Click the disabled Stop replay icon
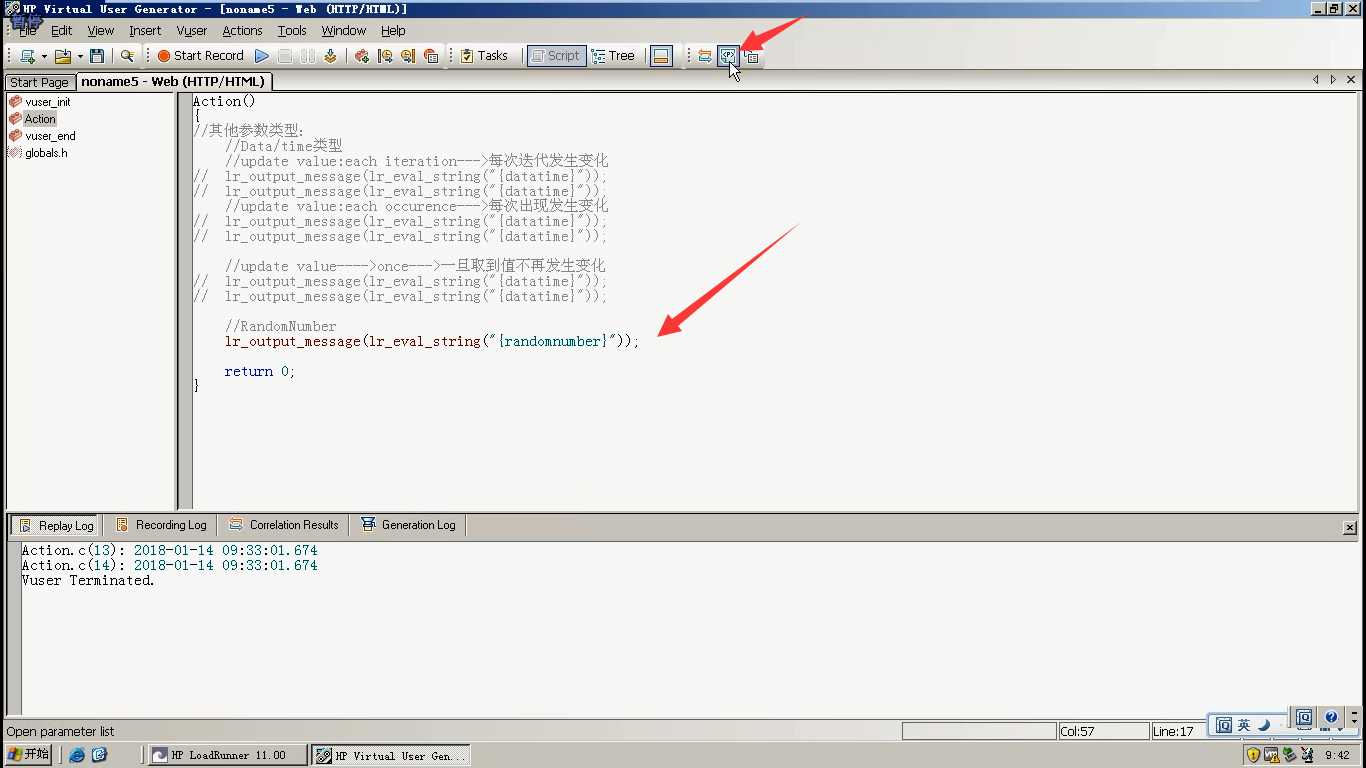 285,56
